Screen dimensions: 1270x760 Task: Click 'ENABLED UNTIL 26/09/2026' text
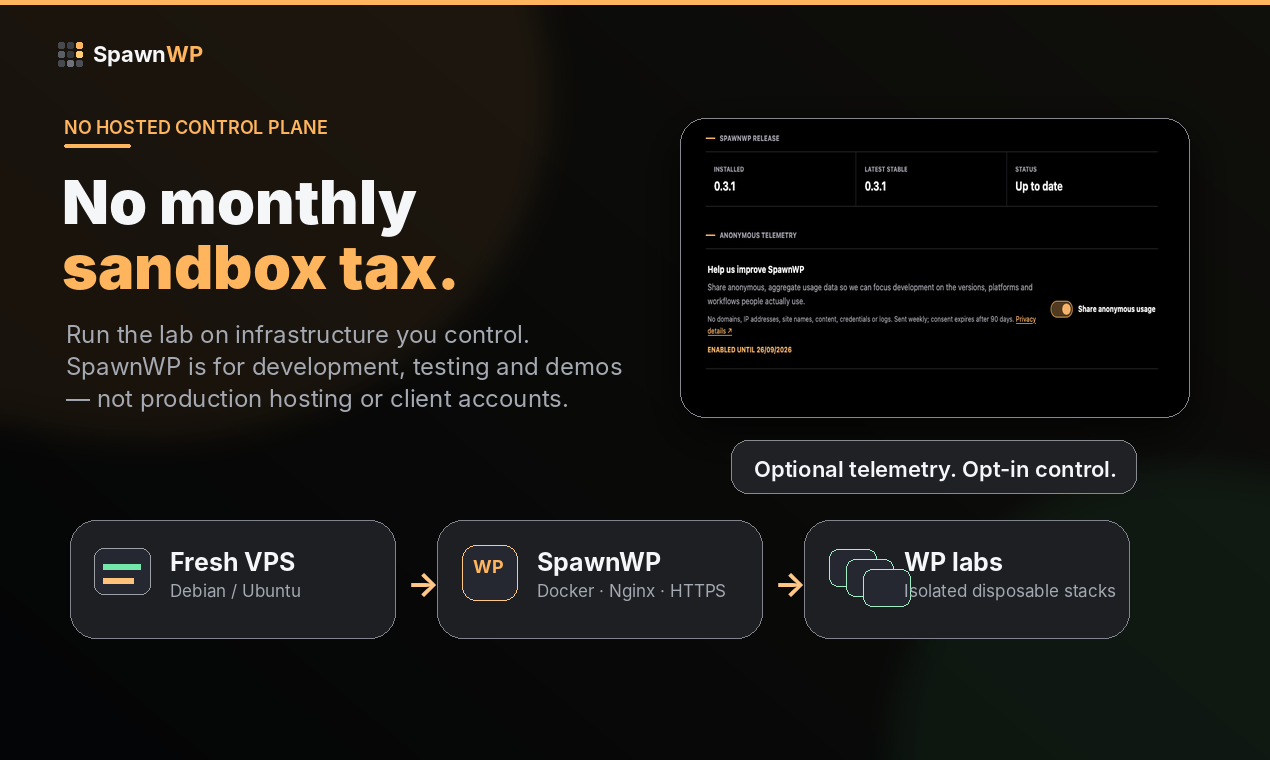[x=749, y=350]
